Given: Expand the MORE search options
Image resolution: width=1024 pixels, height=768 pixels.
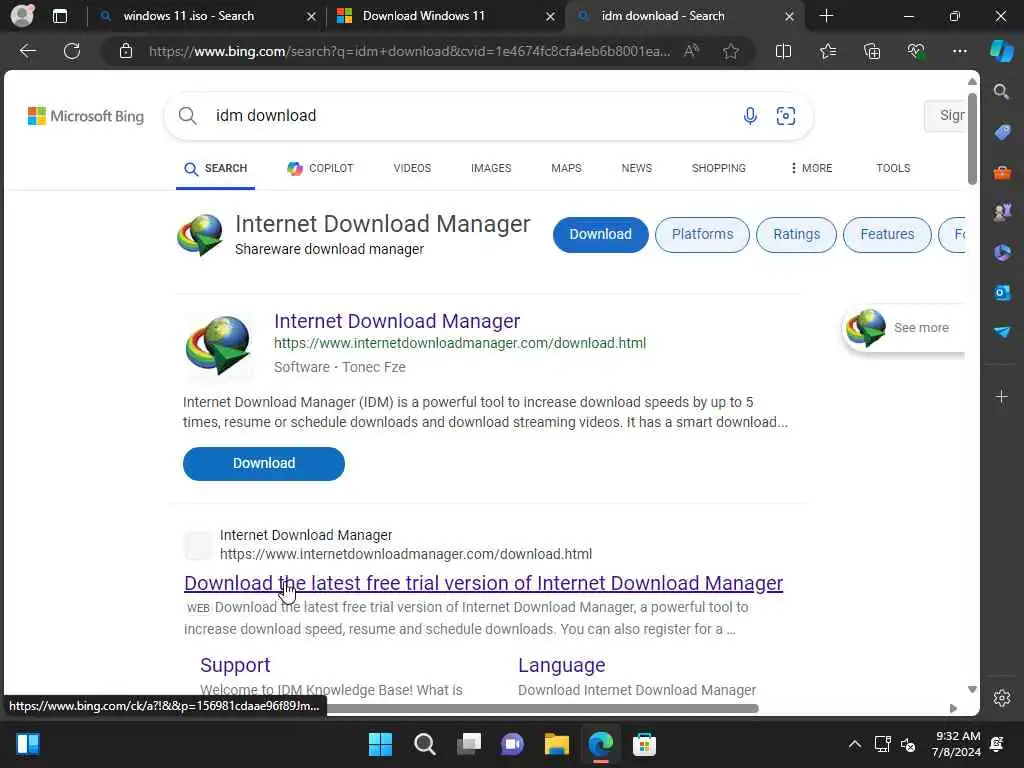Looking at the screenshot, I should coord(811,168).
